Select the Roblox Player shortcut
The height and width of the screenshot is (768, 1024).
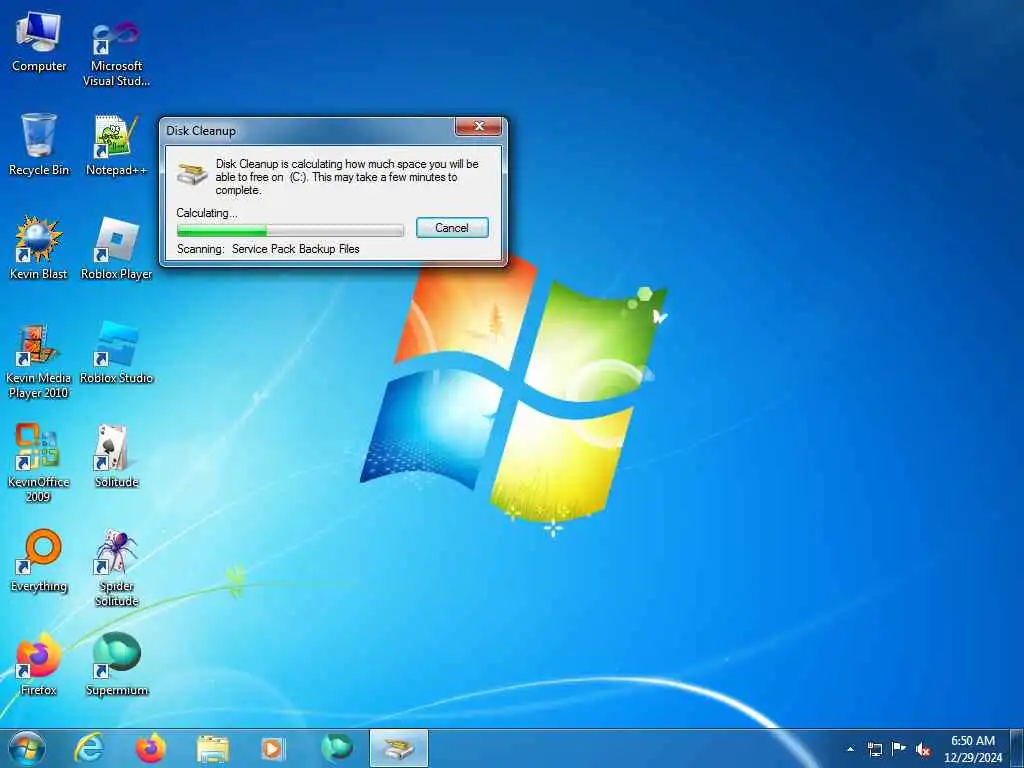[x=116, y=248]
